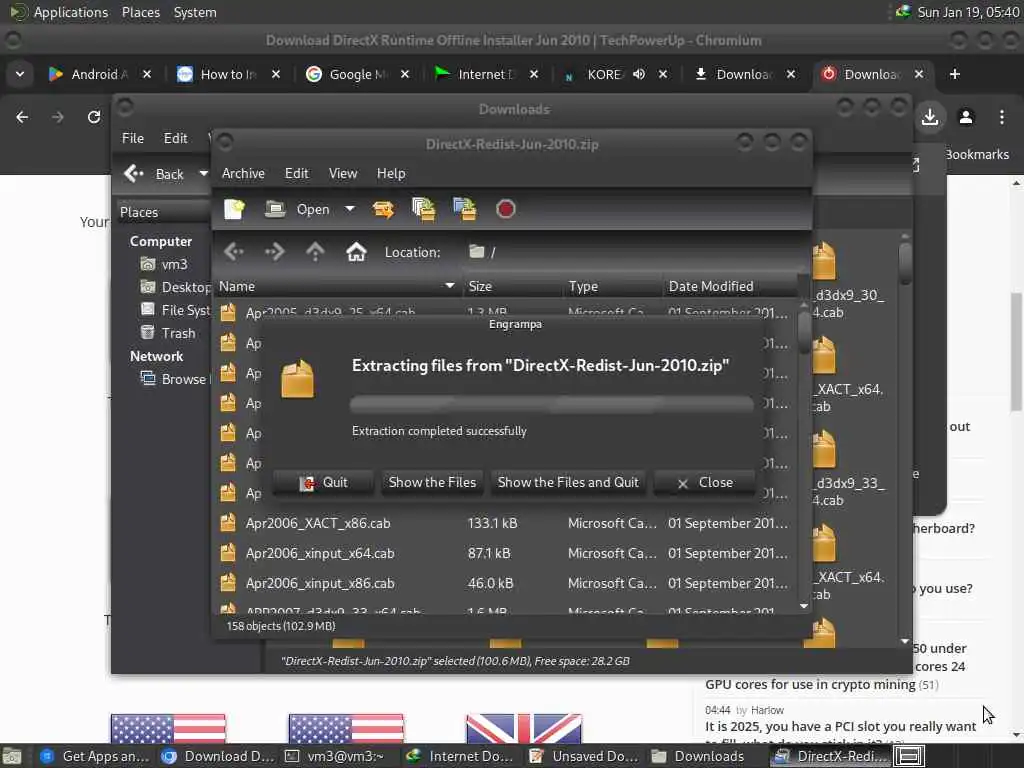Sort archive list by Name column

pos(337,286)
